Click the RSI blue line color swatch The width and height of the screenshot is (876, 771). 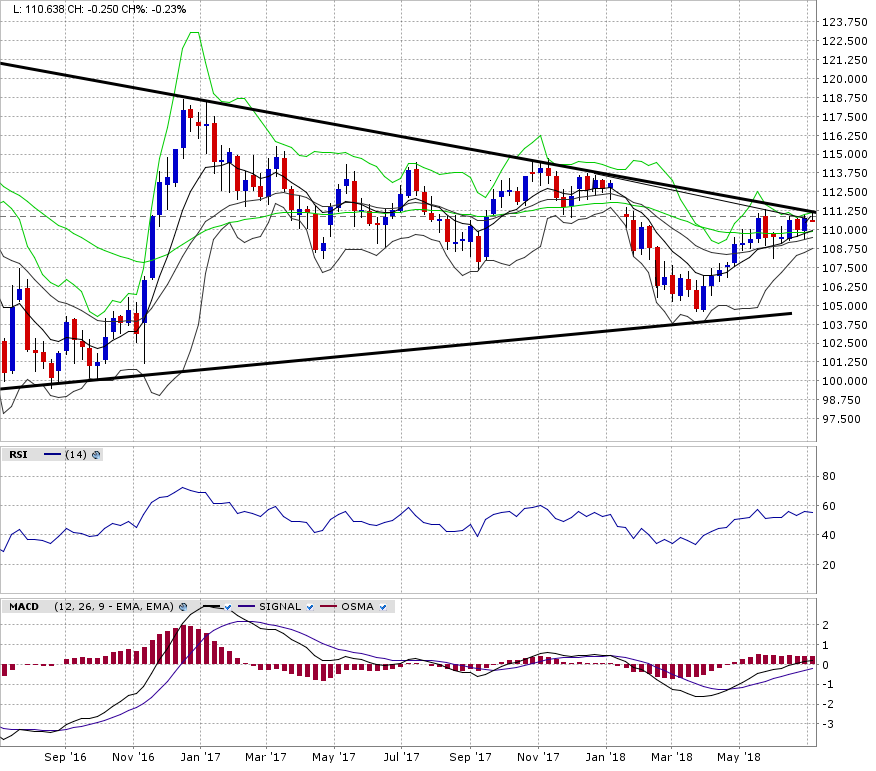(52, 455)
